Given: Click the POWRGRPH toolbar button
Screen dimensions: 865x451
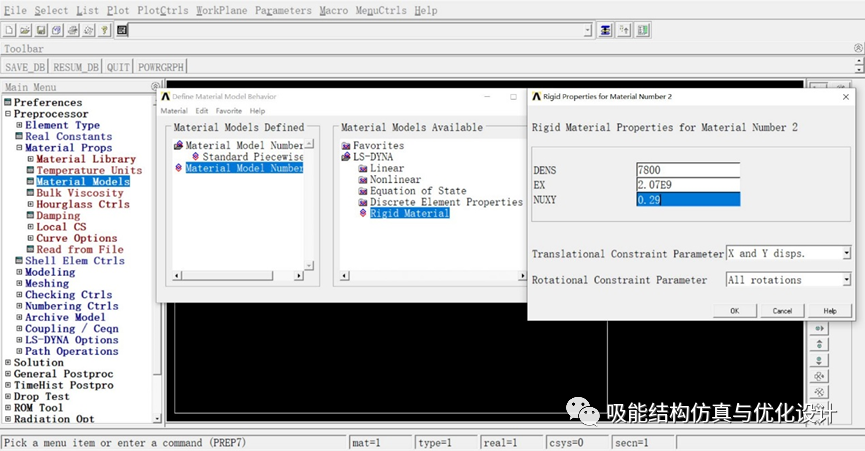Looking at the screenshot, I should pos(161,67).
